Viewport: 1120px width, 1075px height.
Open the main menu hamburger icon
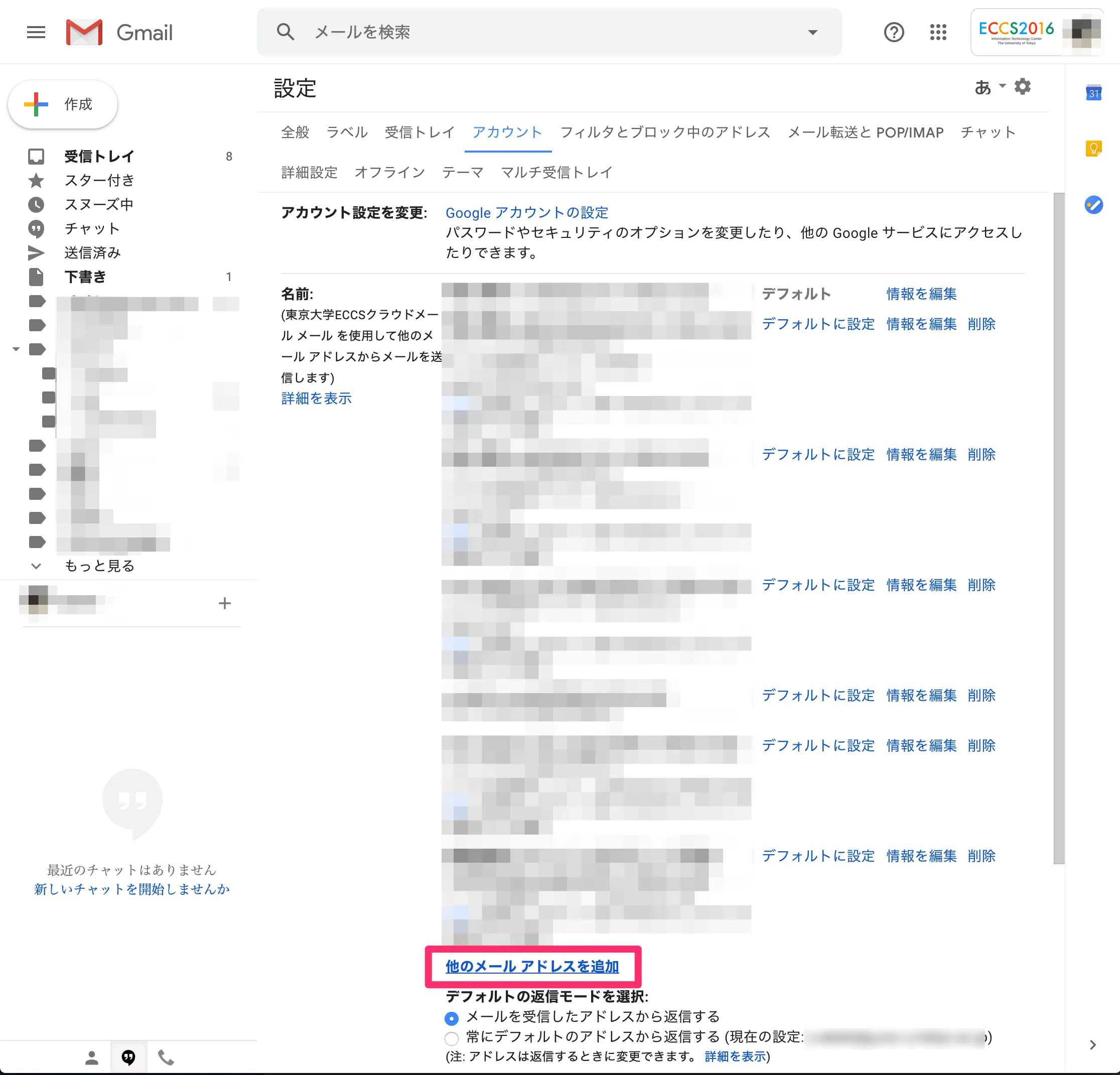click(36, 32)
